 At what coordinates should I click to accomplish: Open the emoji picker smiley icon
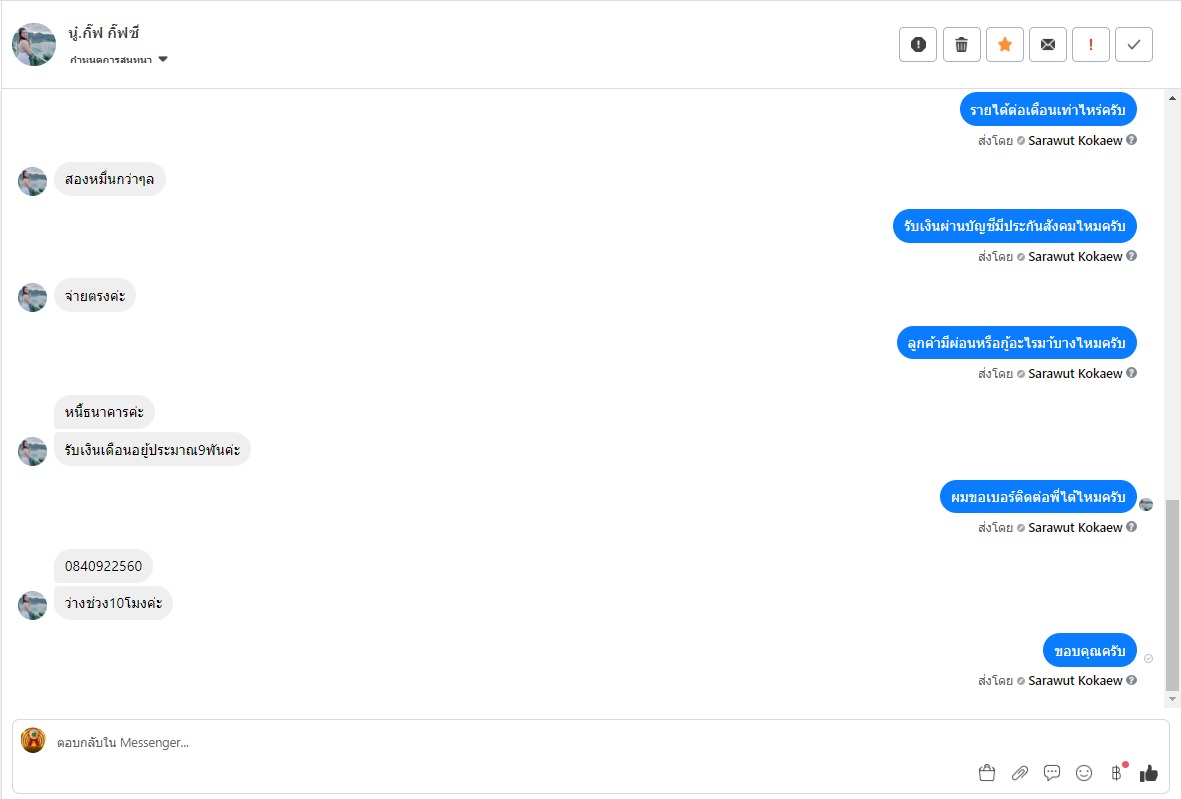(x=1084, y=772)
